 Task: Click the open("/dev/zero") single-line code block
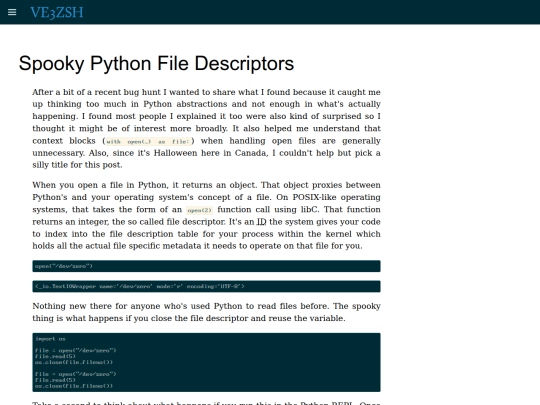(206, 266)
